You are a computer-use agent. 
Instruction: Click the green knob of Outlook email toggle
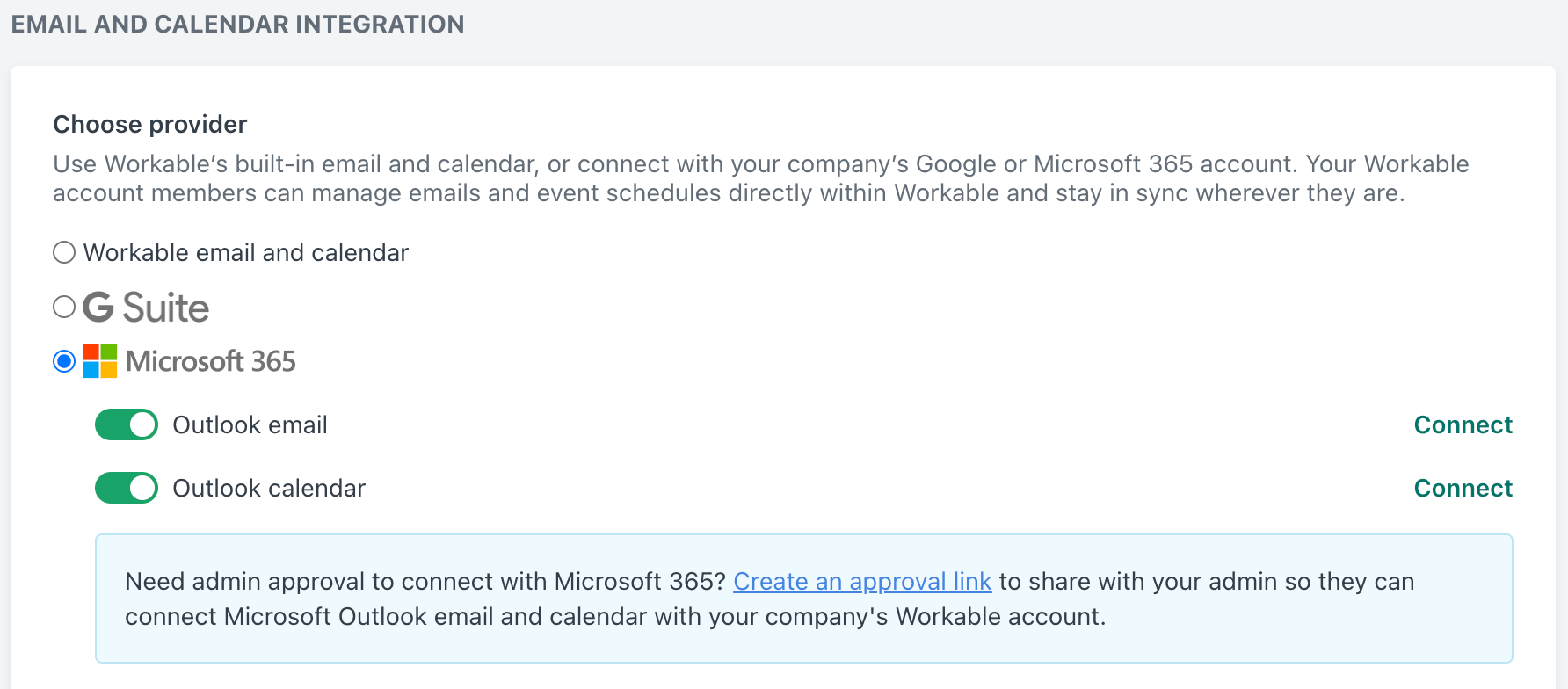click(x=142, y=424)
